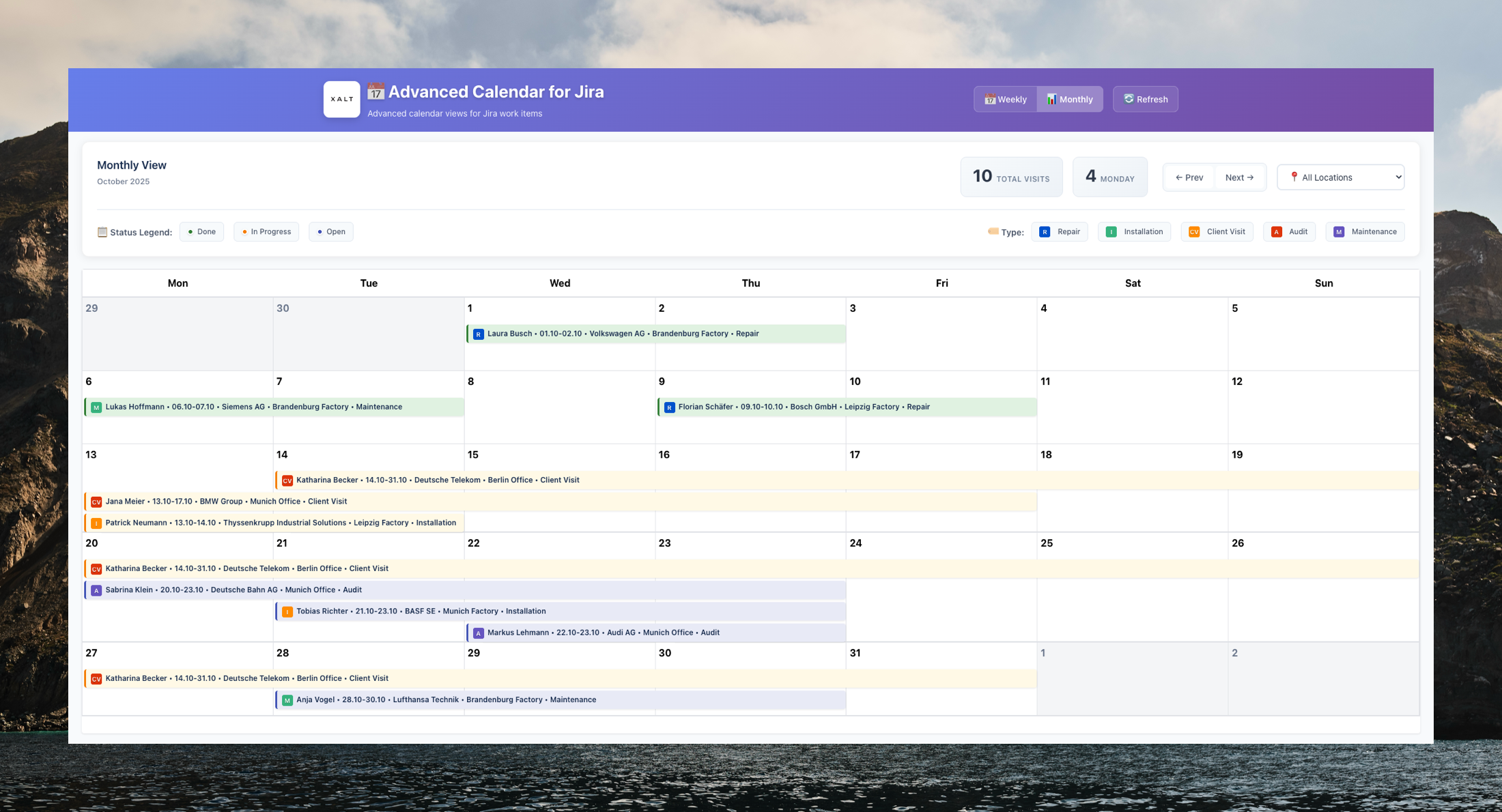
Task: Click the installation icon on Tobias Richter's event
Action: click(287, 611)
